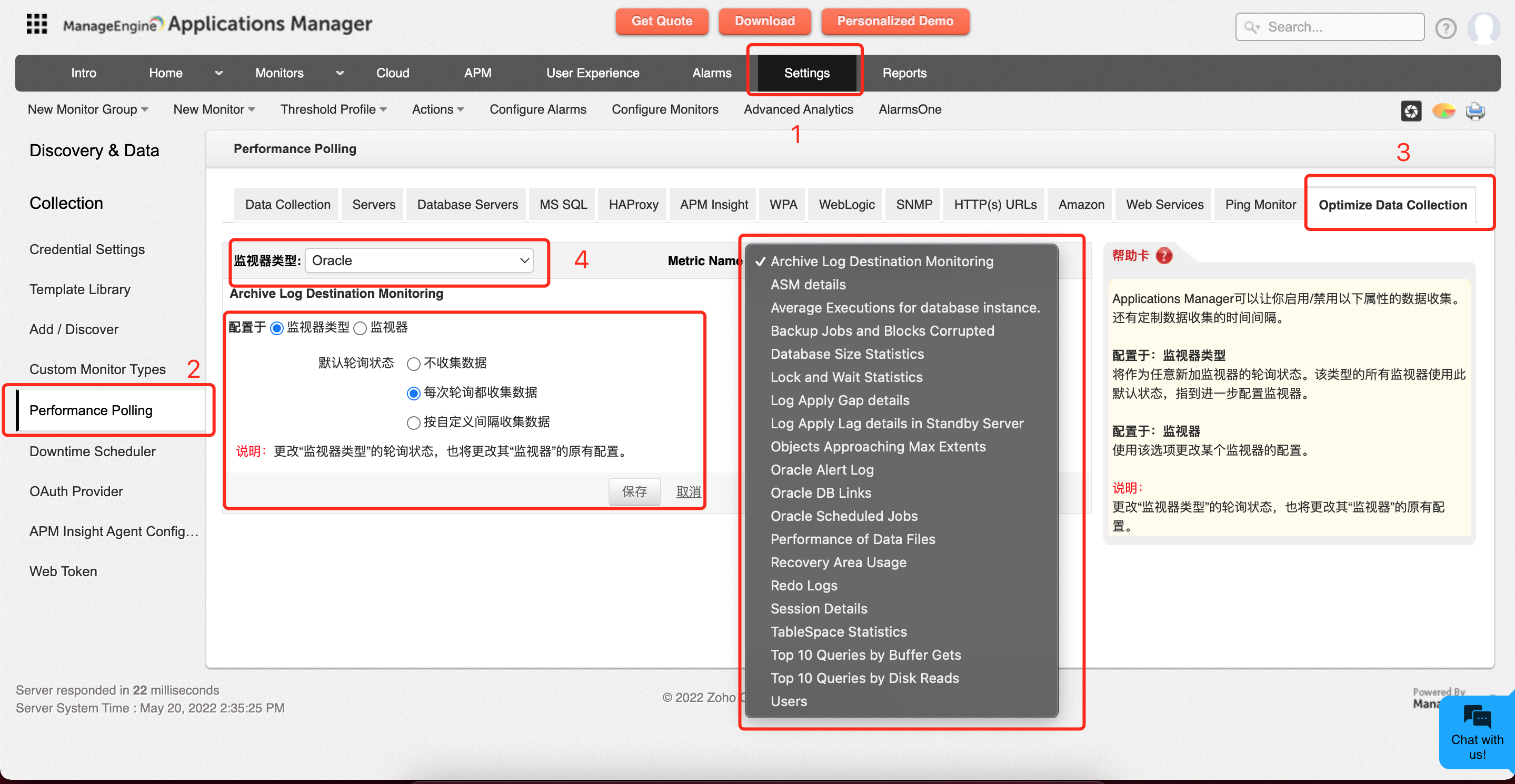This screenshot has width=1515, height=784.
Task: Select Session Details metric
Action: pyautogui.click(x=901, y=609)
